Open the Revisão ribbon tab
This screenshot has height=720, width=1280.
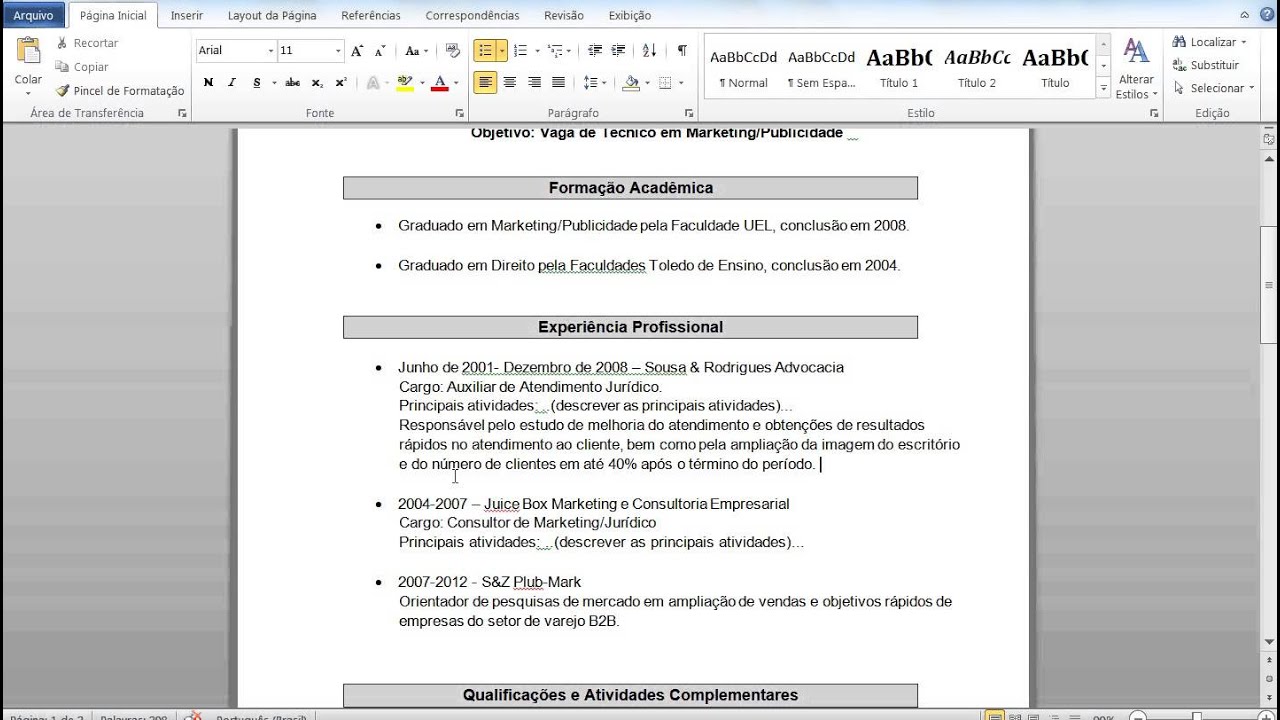563,15
